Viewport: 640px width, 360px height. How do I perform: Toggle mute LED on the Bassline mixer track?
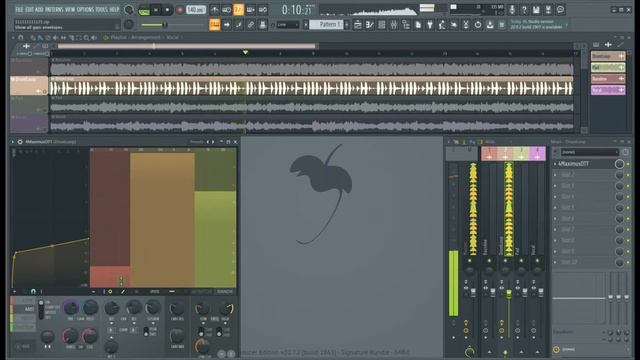pyautogui.click(x=489, y=260)
